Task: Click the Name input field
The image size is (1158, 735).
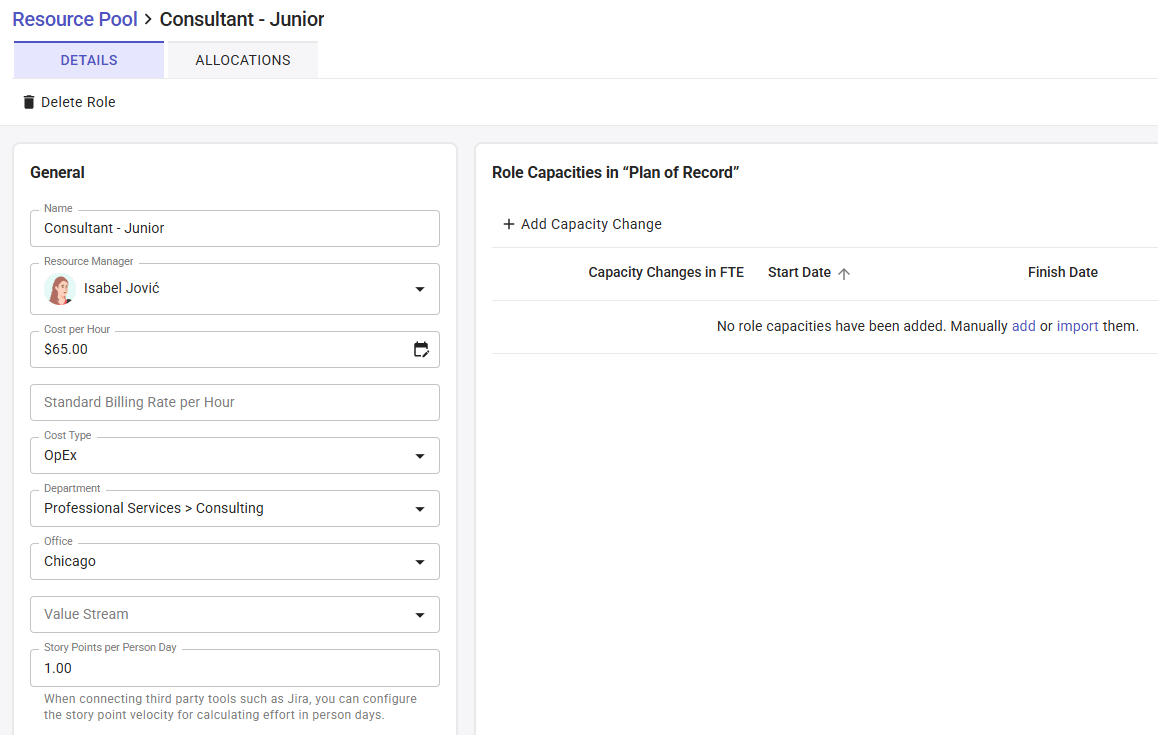Action: coord(235,228)
